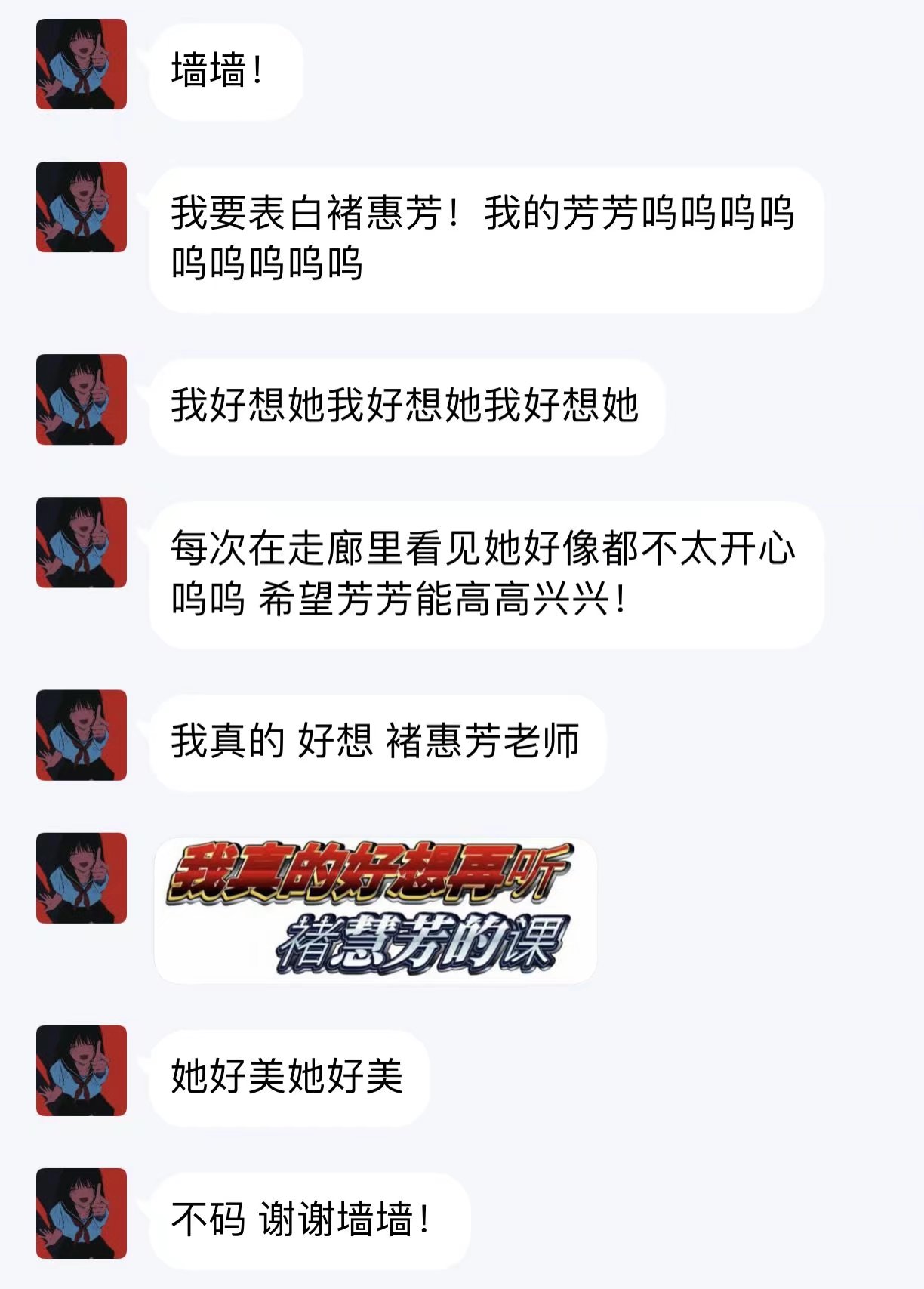This screenshot has width=924, height=1289.
Task: Select the 我真的 好想 褚惠芳老师 bubble
Action: click(377, 742)
